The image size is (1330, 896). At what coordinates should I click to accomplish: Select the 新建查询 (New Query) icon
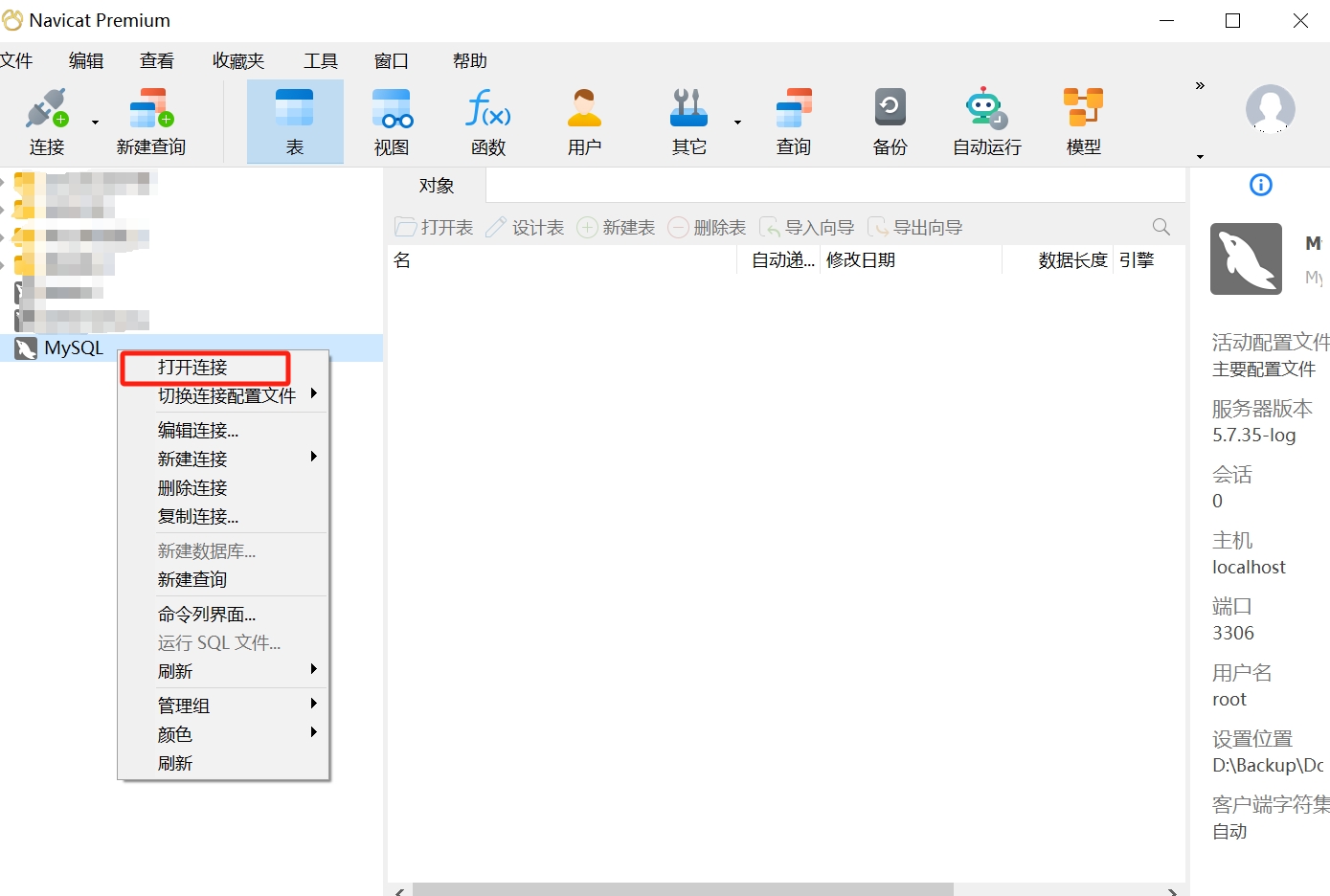(150, 118)
